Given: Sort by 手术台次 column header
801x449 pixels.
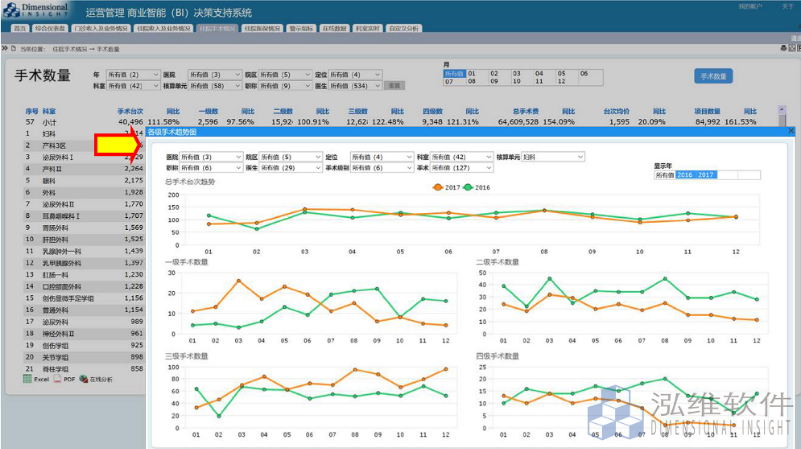Looking at the screenshot, I should point(130,111).
